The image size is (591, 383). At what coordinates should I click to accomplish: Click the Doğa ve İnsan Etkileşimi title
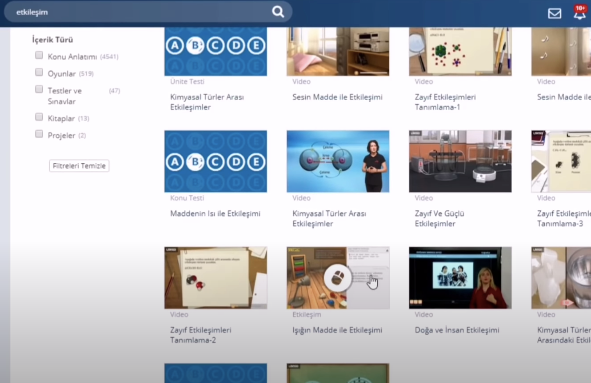[457, 330]
